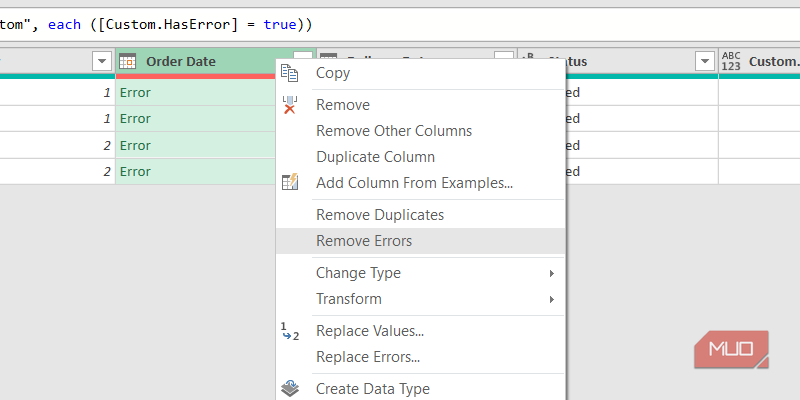Expand the Transform submenu arrow
This screenshot has width=800, height=400.
[552, 299]
